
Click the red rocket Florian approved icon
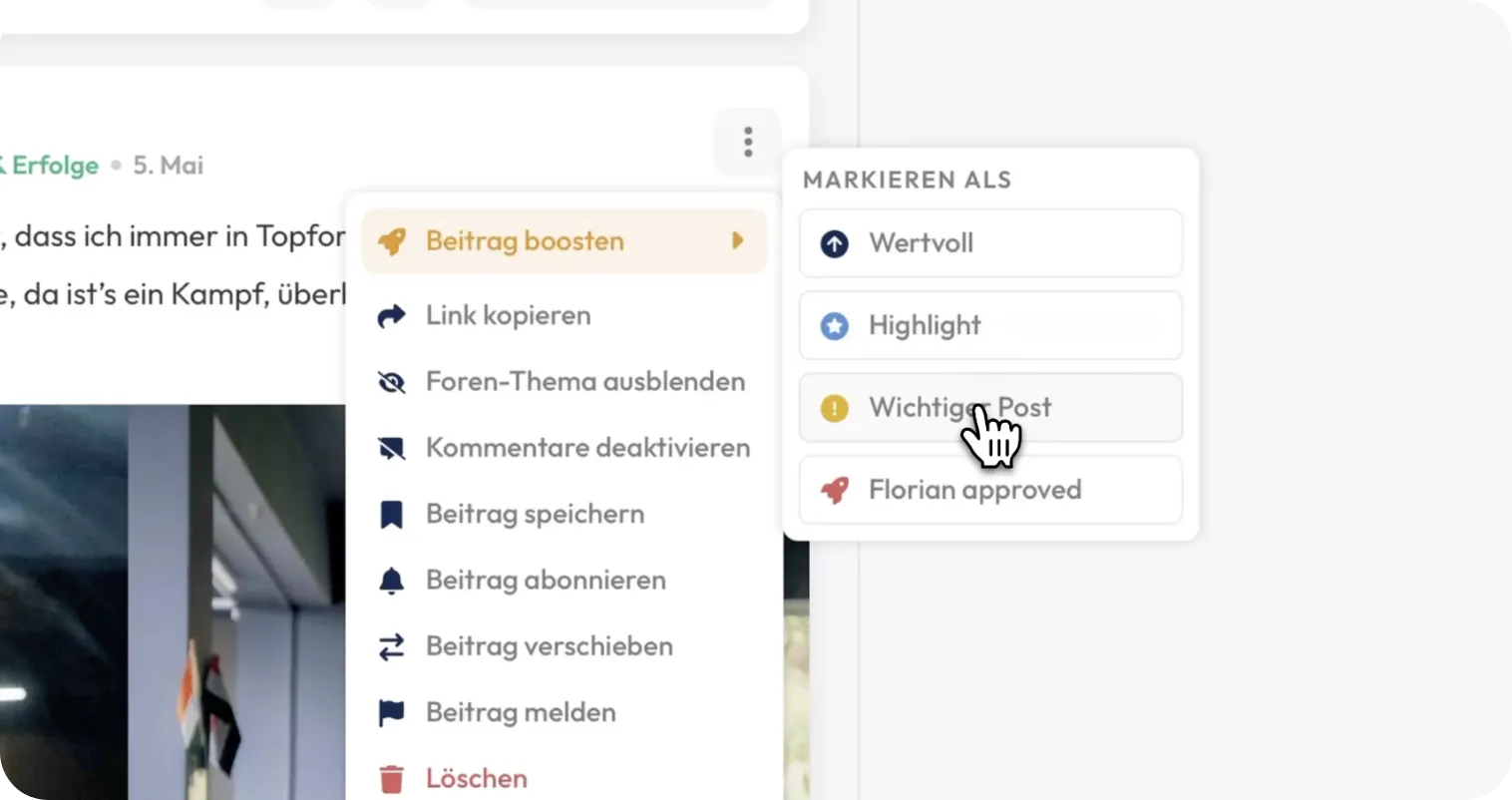point(835,490)
